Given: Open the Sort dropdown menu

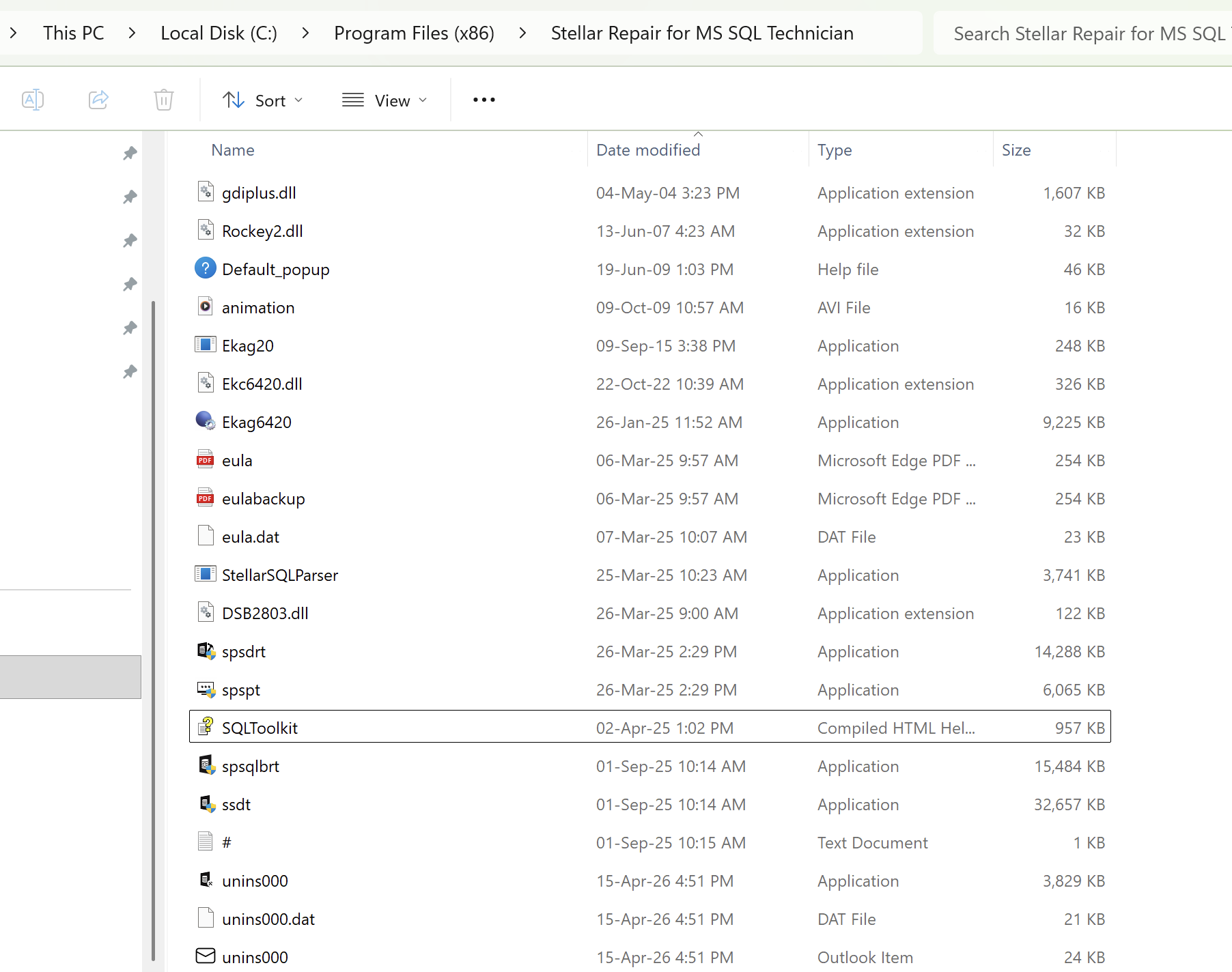Looking at the screenshot, I should 263,100.
